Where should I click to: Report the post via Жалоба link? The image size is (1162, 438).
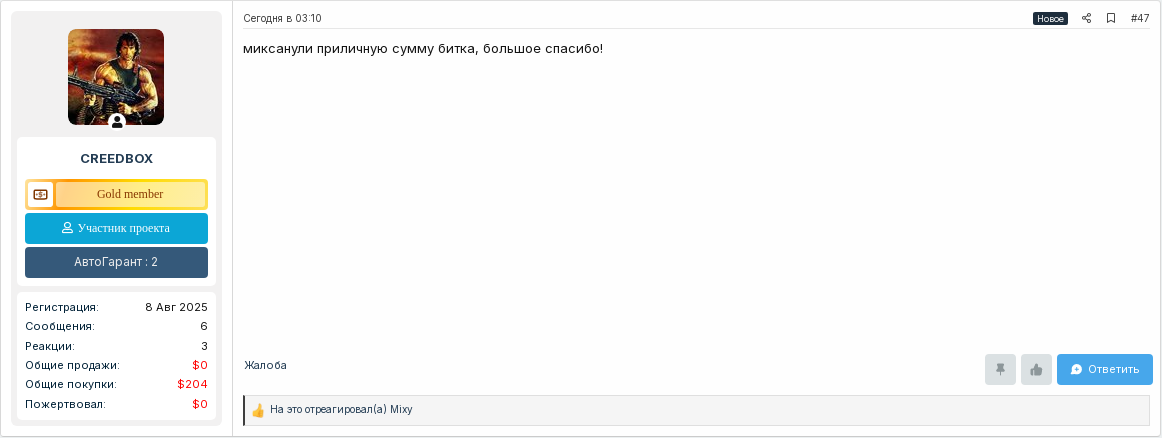265,365
